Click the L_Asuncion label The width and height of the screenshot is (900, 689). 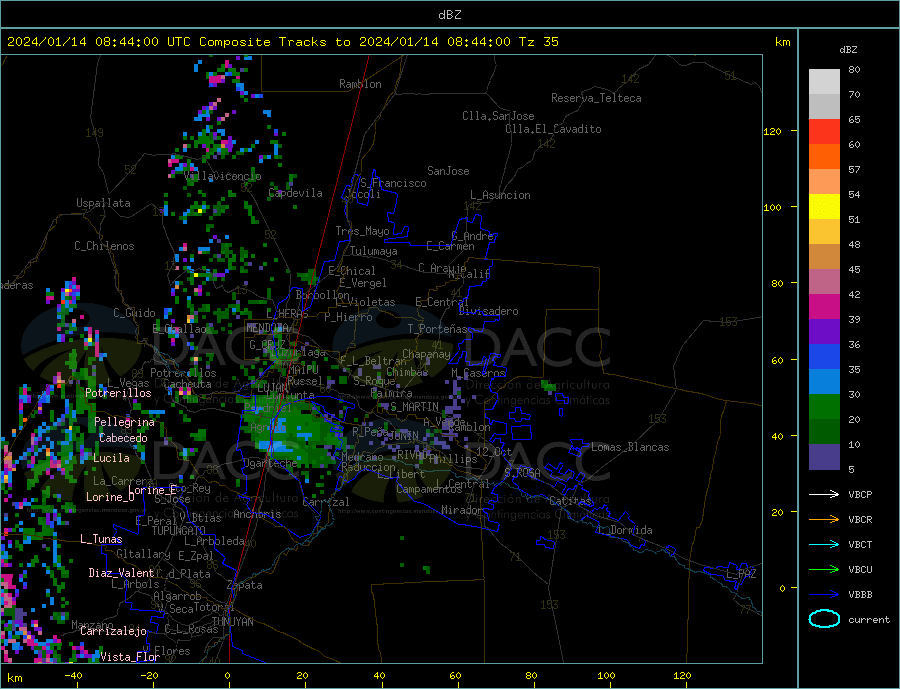(500, 195)
